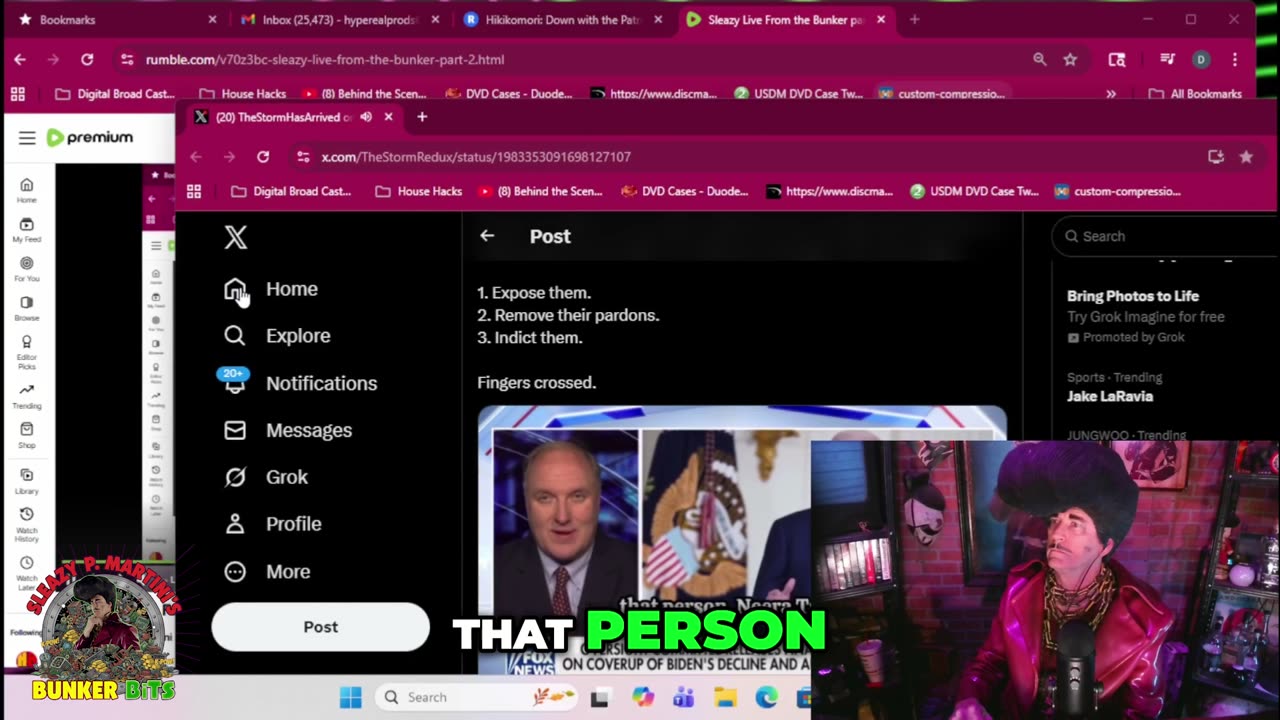Open Rumble Library

(x=27, y=481)
